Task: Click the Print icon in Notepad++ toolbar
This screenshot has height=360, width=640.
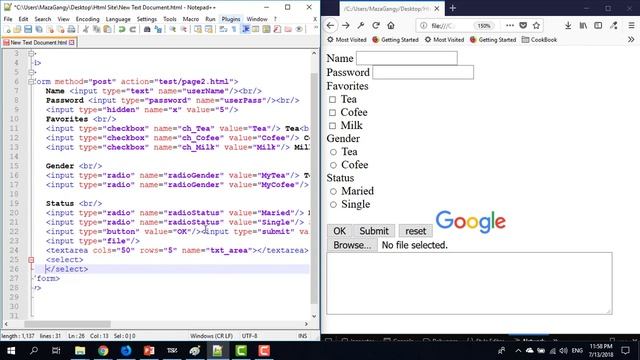Action: pos(71,29)
